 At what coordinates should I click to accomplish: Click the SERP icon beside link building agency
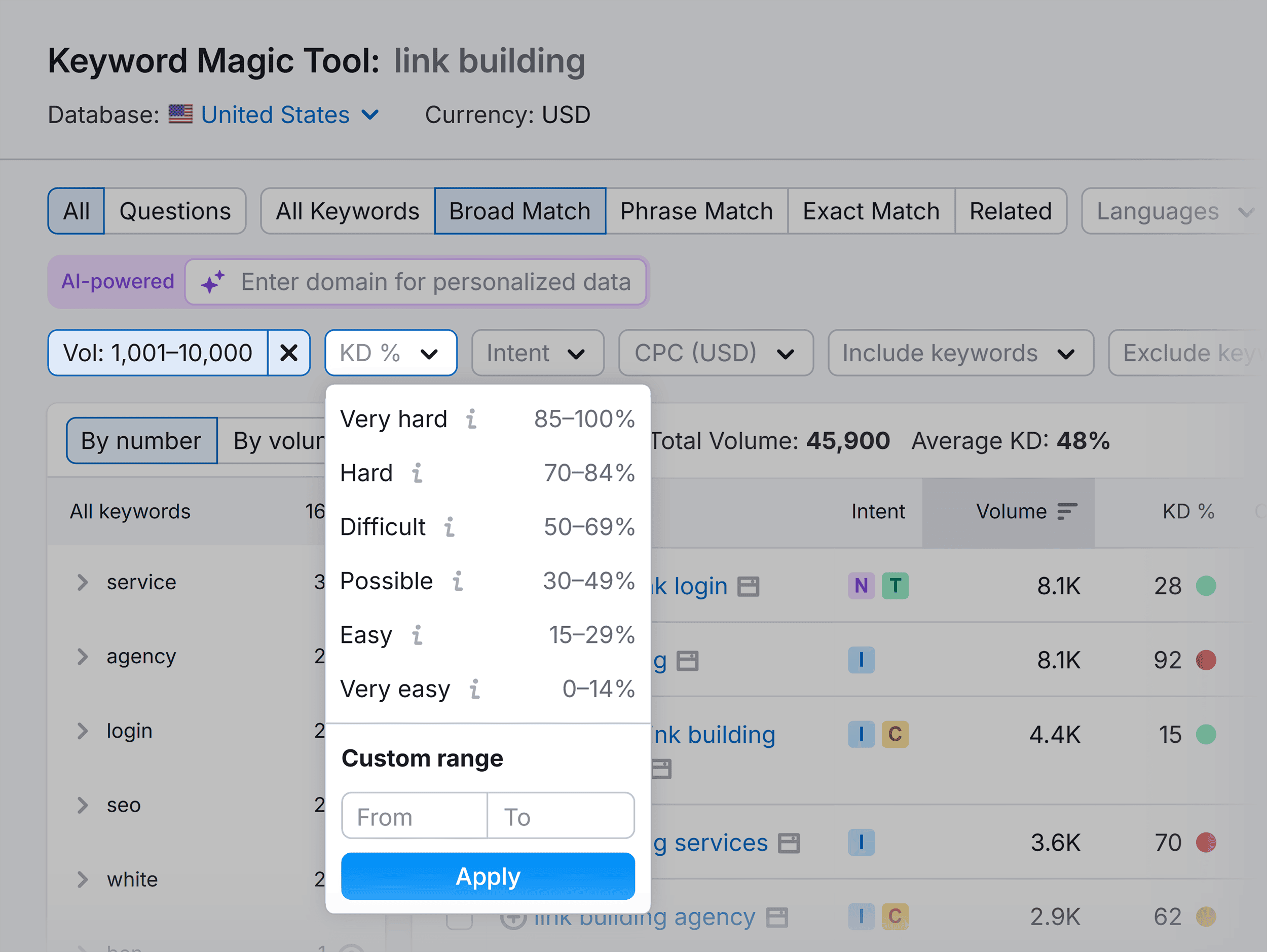777,917
